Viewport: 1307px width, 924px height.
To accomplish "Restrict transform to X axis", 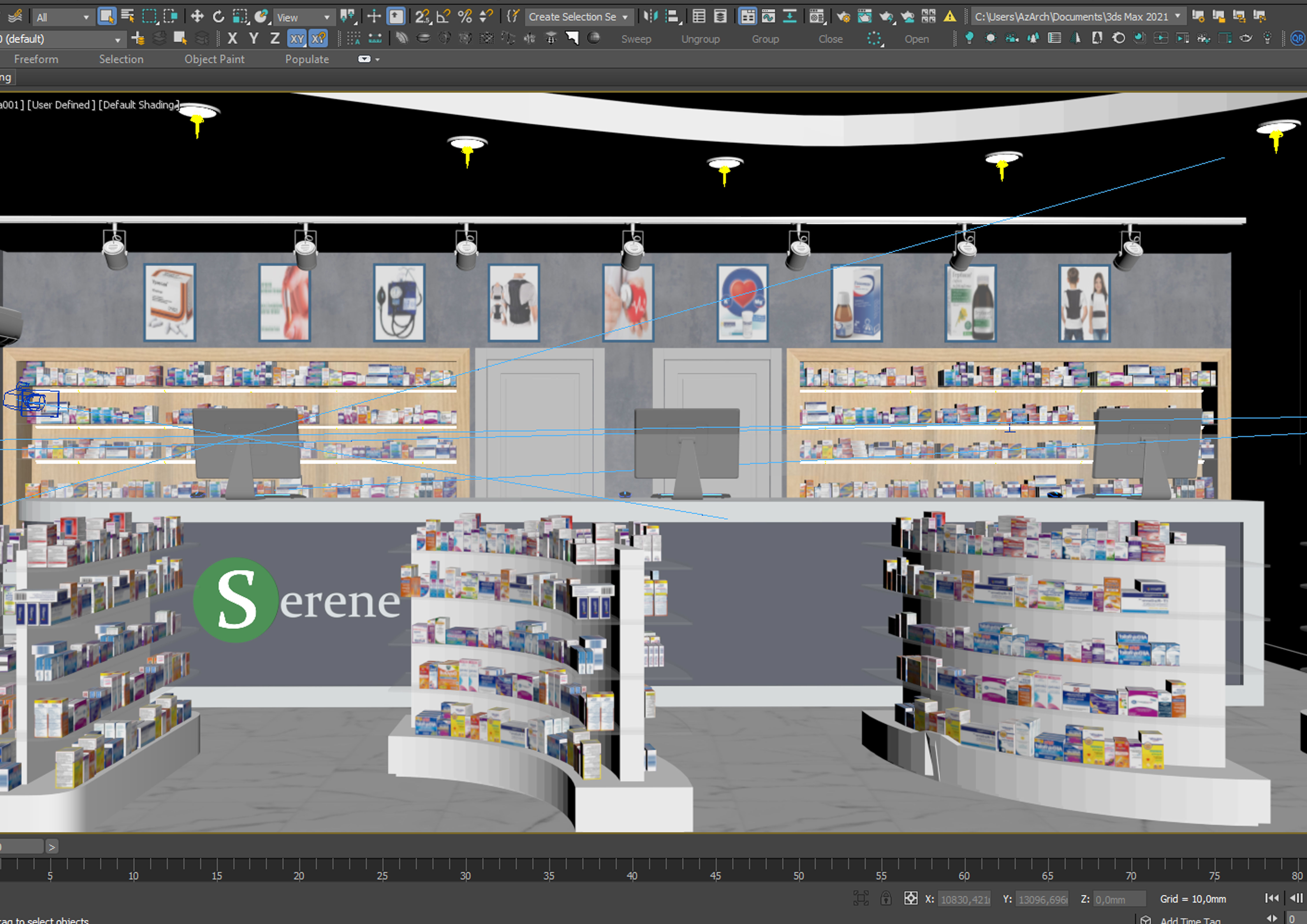I will coord(232,38).
